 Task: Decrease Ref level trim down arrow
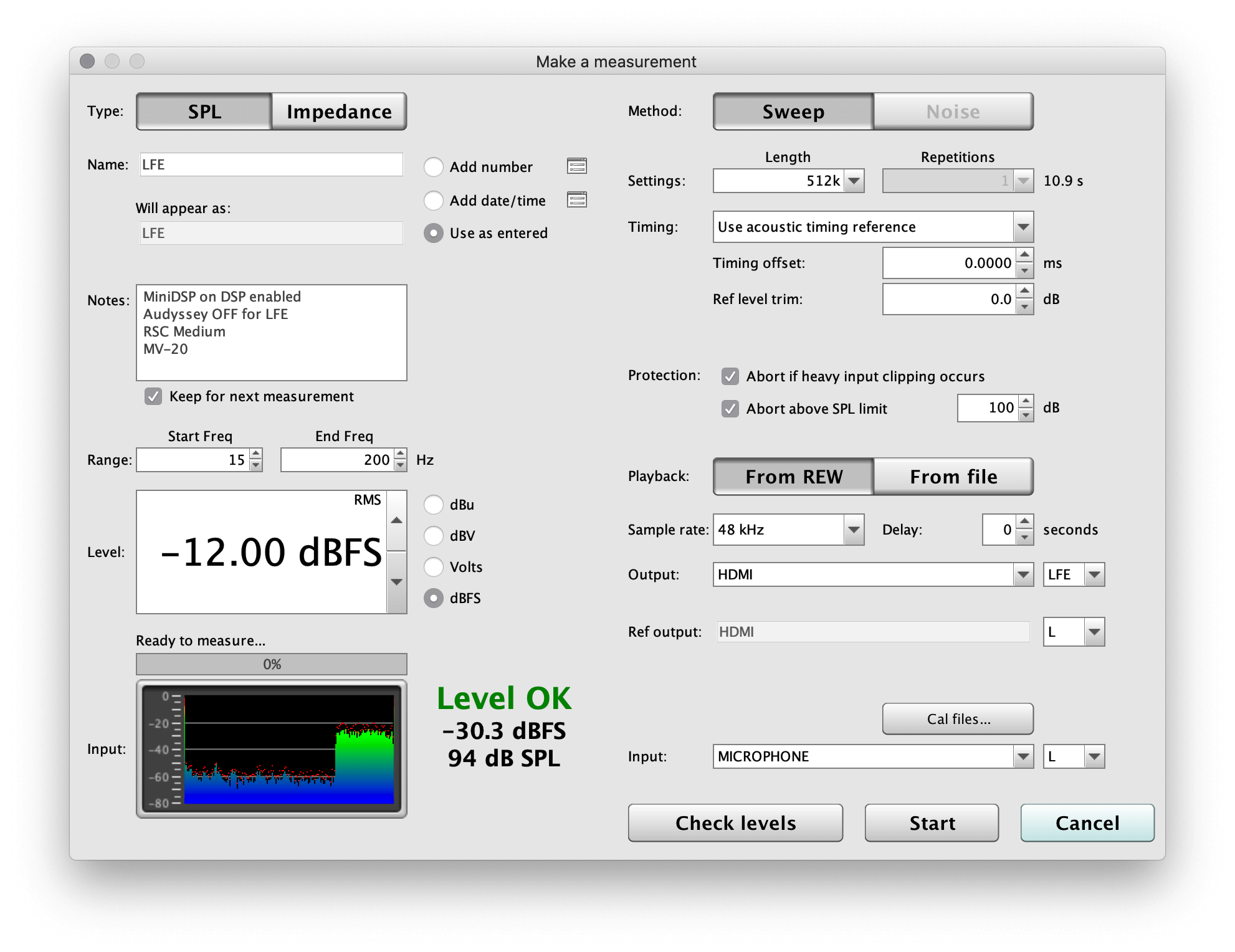(1024, 307)
